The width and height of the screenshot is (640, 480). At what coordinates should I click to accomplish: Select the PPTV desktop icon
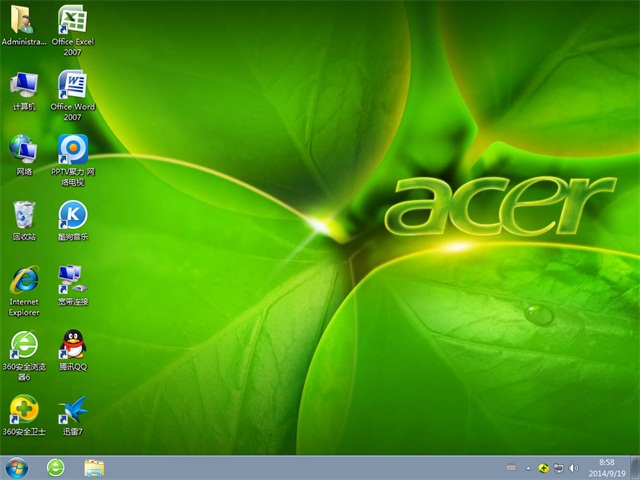click(72, 150)
